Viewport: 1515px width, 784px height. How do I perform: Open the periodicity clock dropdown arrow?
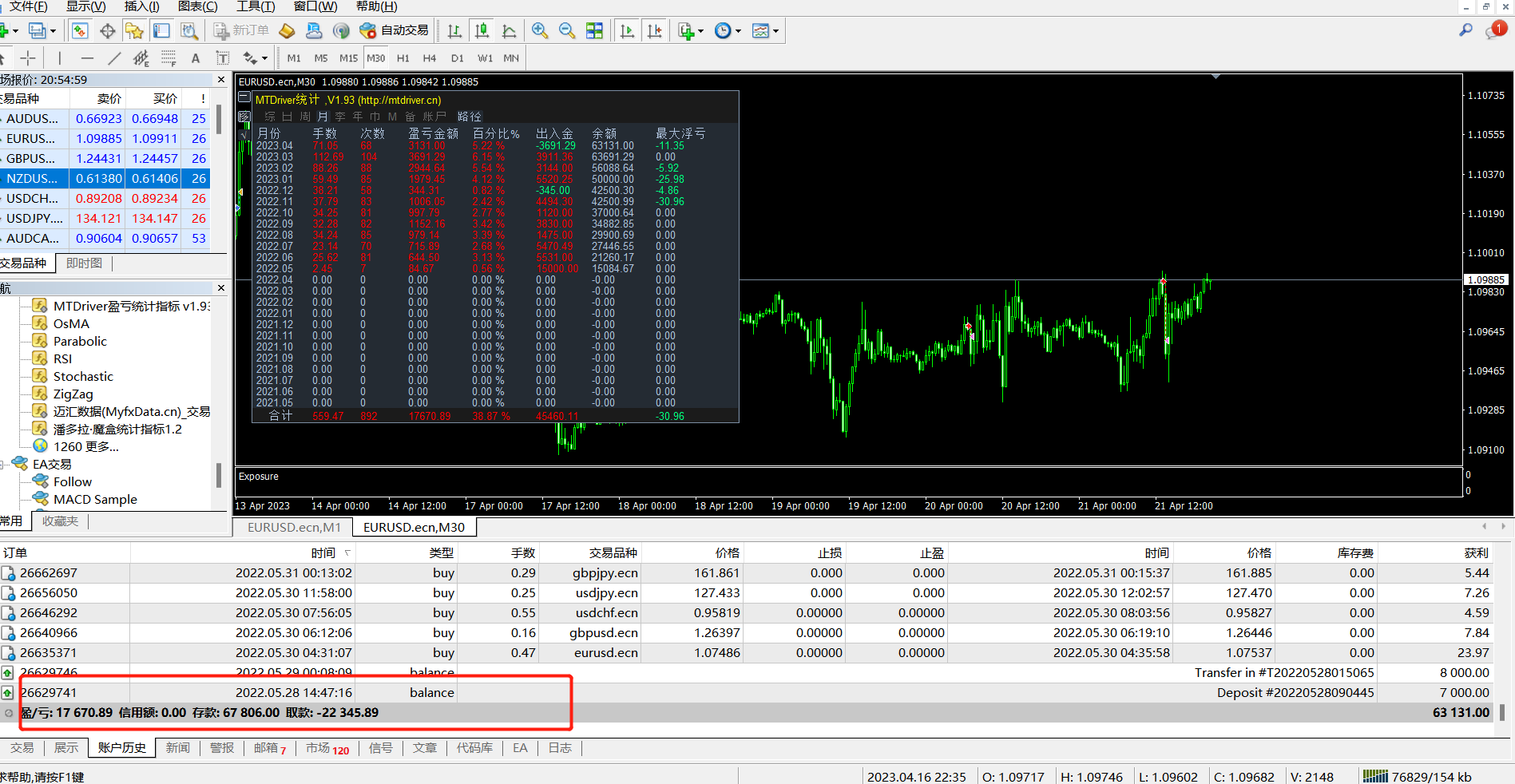(x=738, y=32)
